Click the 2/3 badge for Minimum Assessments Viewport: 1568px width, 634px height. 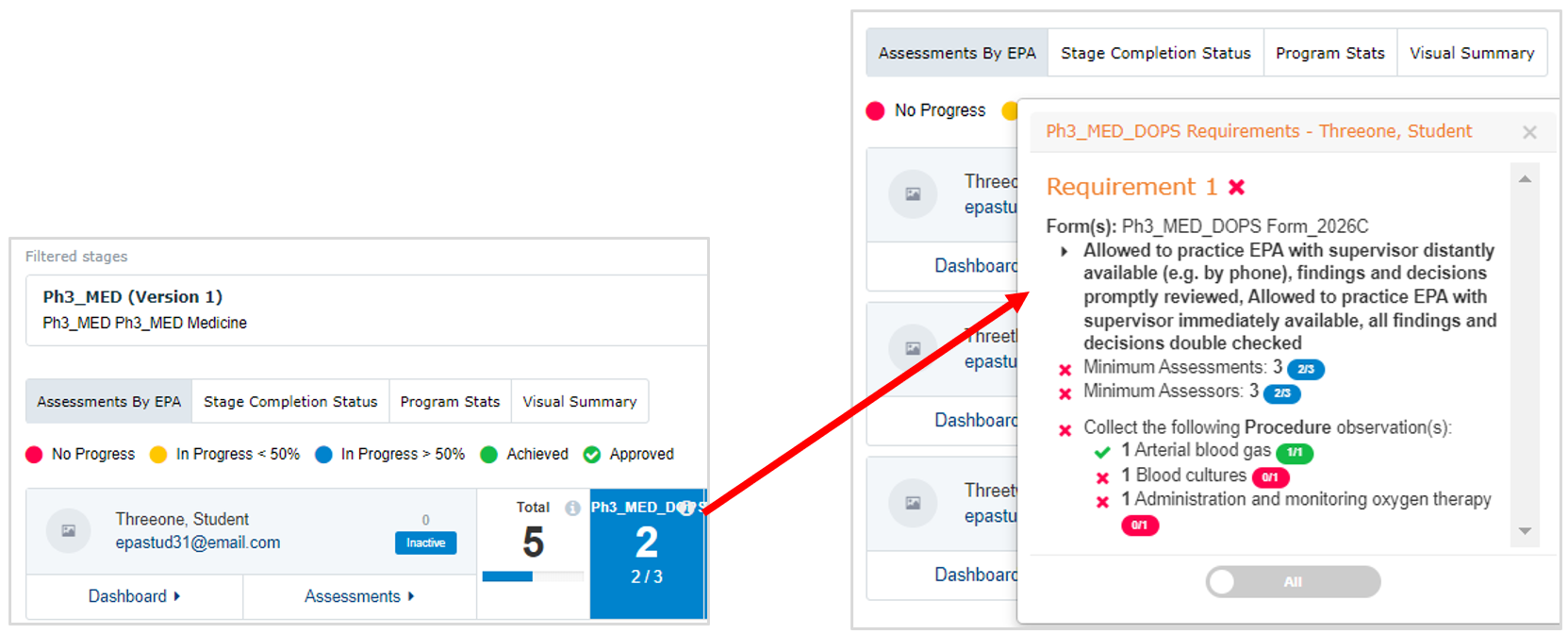click(x=1306, y=369)
